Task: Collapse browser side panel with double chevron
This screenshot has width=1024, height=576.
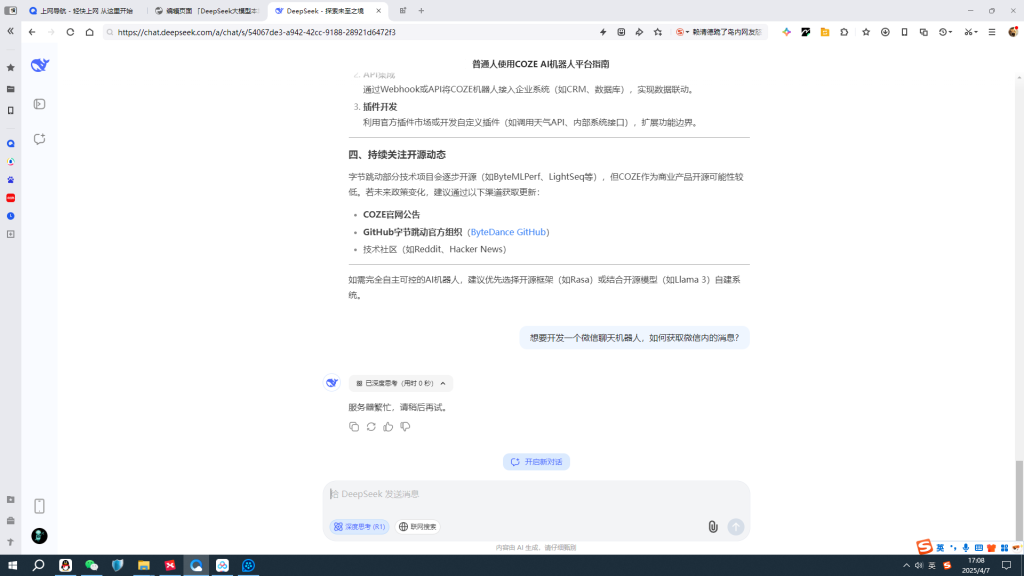Action: pyautogui.click(x=10, y=31)
